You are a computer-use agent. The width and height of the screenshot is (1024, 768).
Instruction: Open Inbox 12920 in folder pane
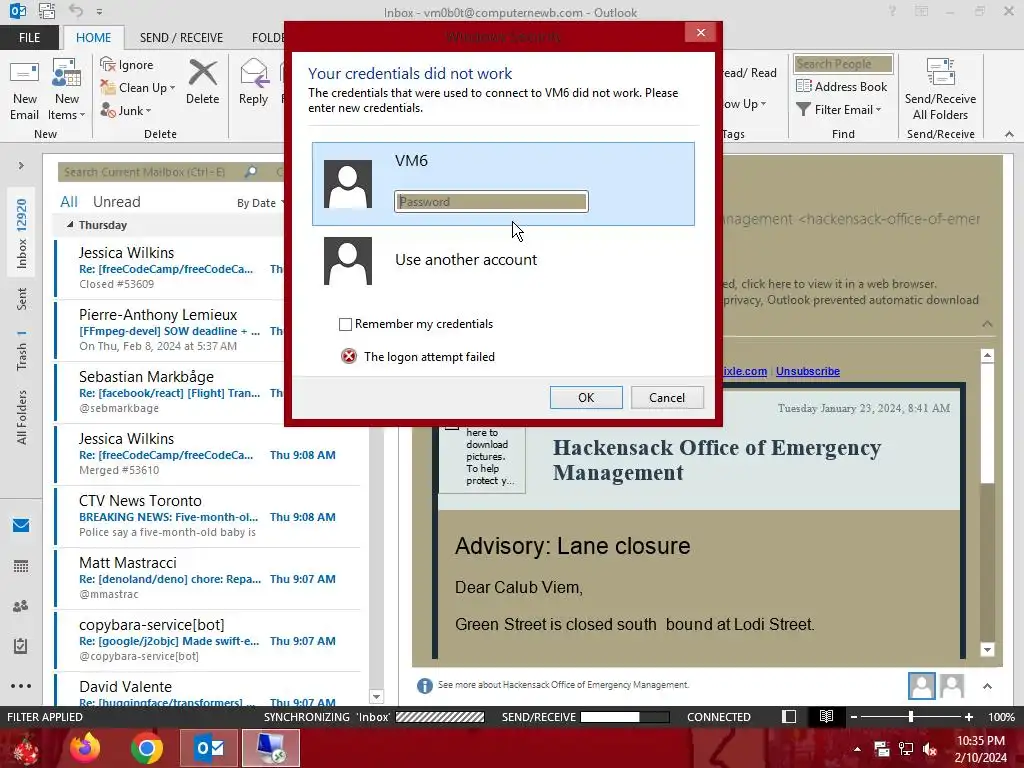[x=22, y=233]
